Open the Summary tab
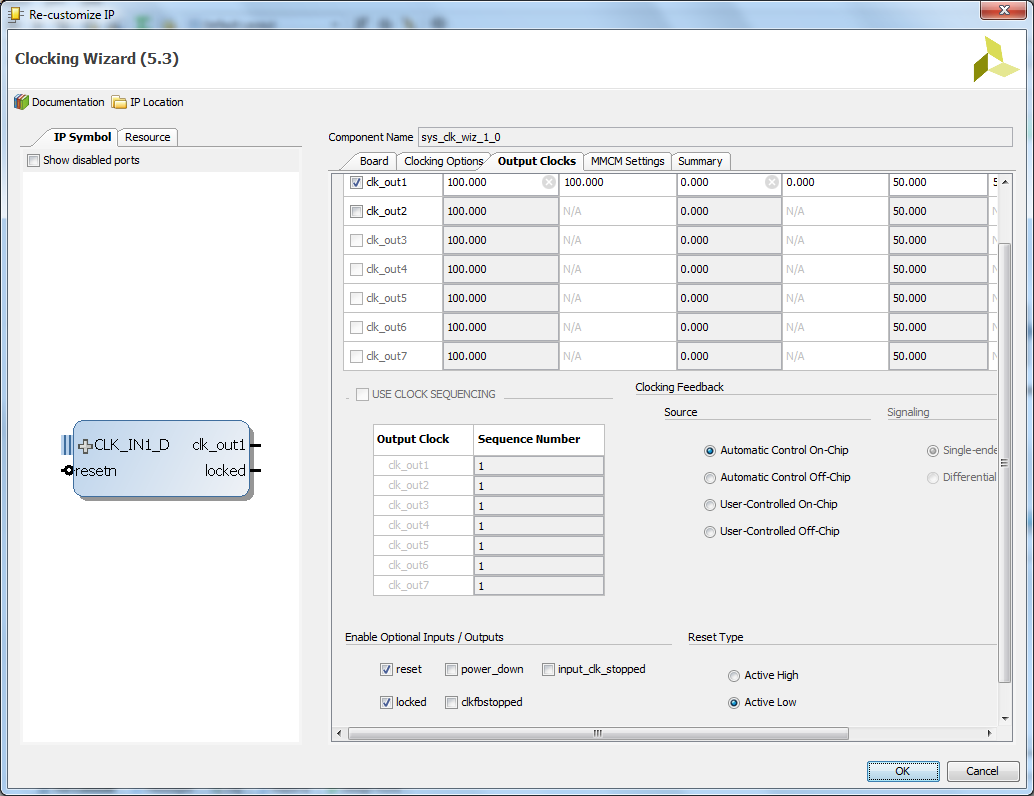 700,161
